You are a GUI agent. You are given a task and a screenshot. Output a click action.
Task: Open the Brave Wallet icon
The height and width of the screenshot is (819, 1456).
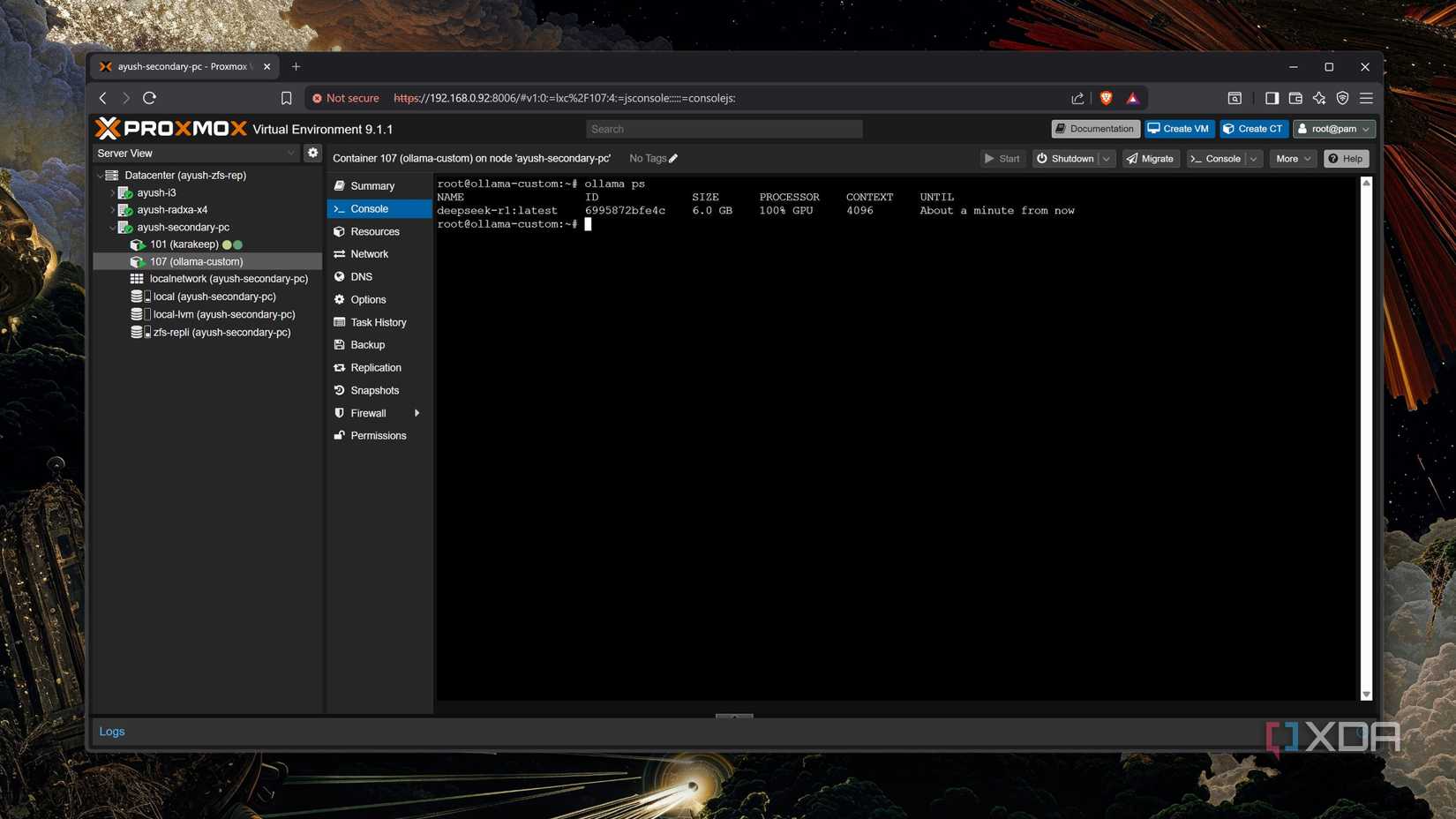point(1295,98)
